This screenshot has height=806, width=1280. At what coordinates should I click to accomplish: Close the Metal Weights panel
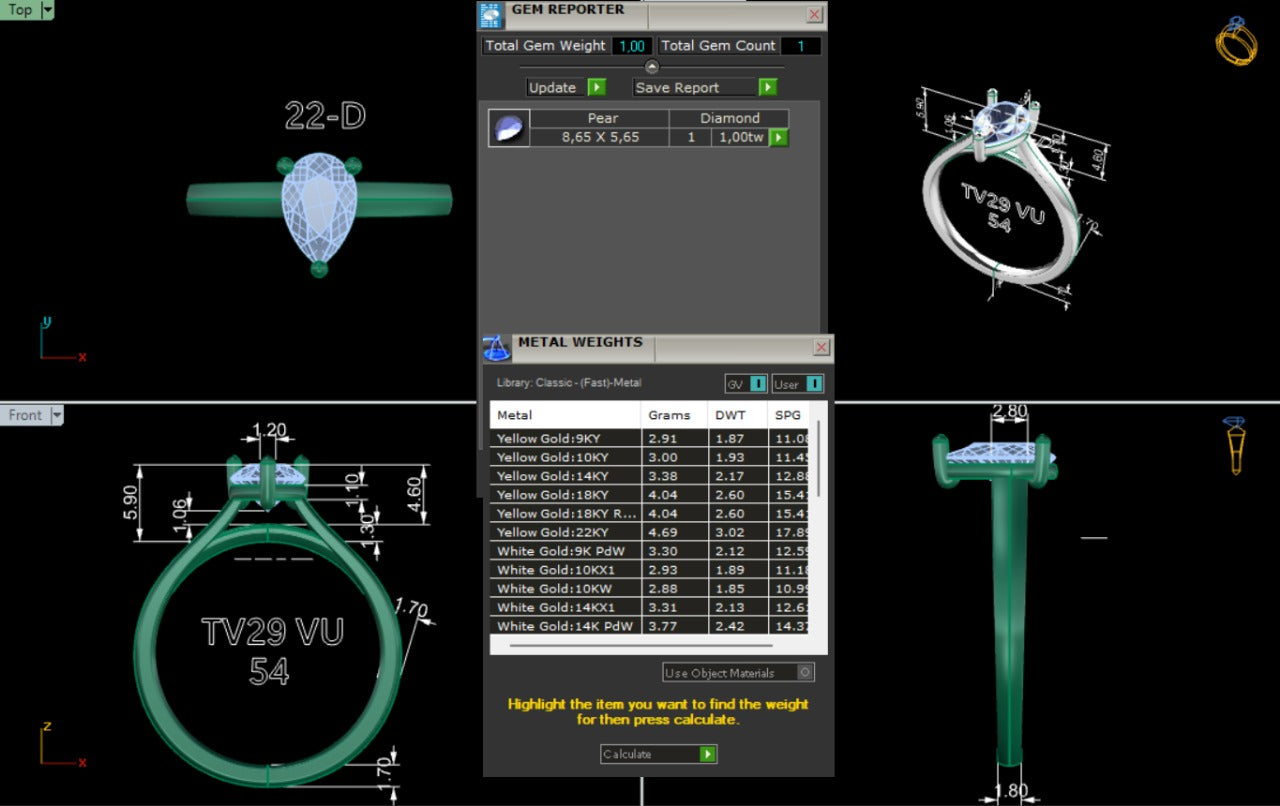point(821,347)
